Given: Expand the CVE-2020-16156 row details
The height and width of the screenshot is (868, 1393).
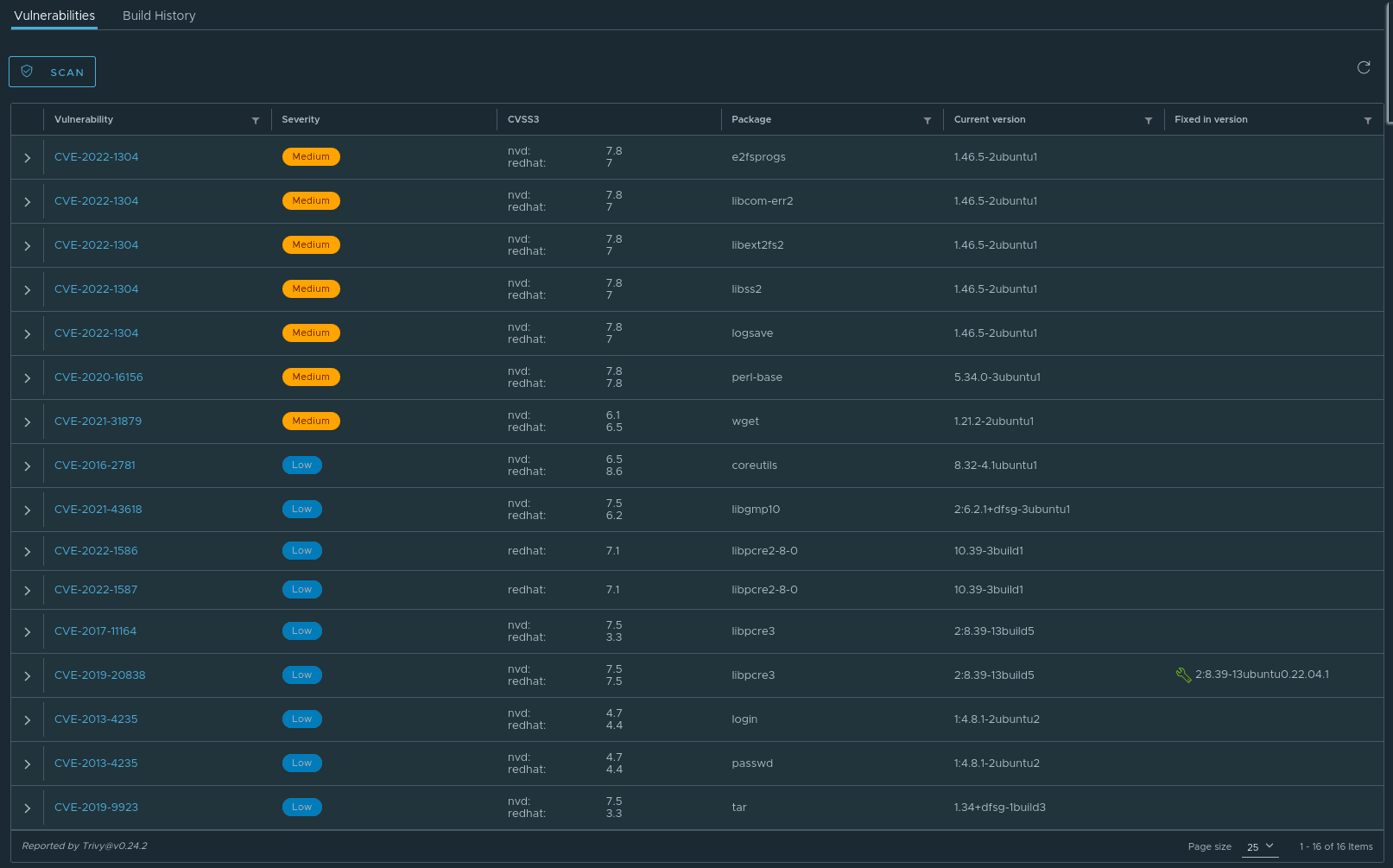Looking at the screenshot, I should [28, 378].
